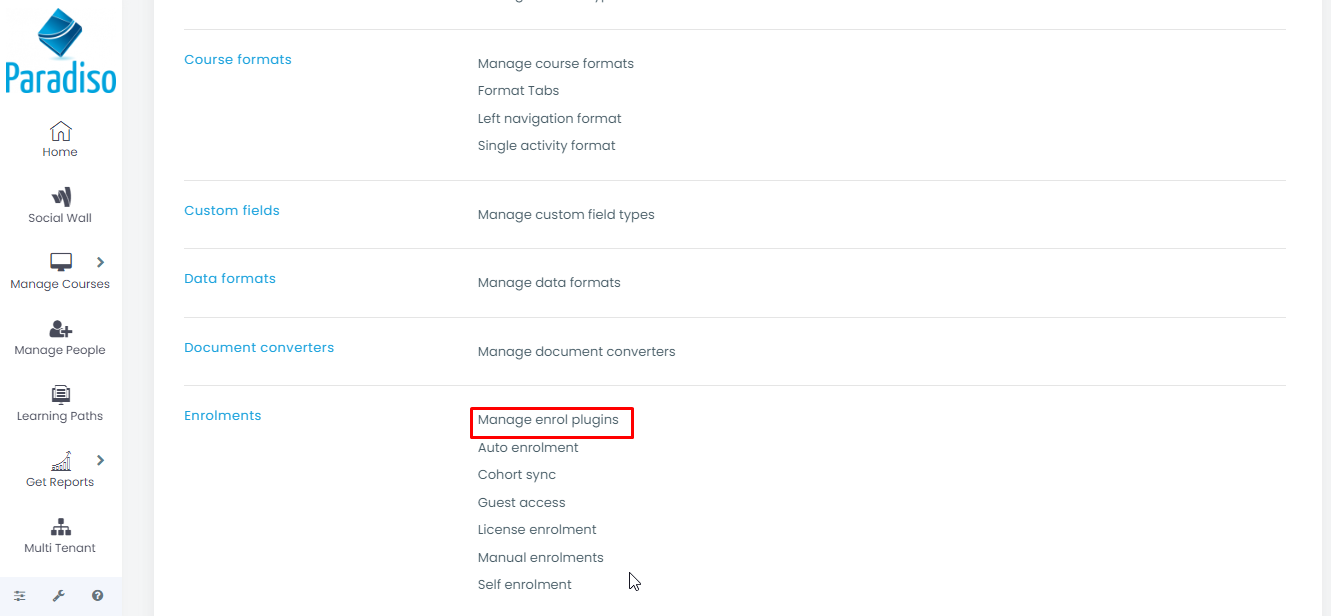This screenshot has height=616, width=1331.
Task: Click the Paradiso logo
Action: click(60, 52)
